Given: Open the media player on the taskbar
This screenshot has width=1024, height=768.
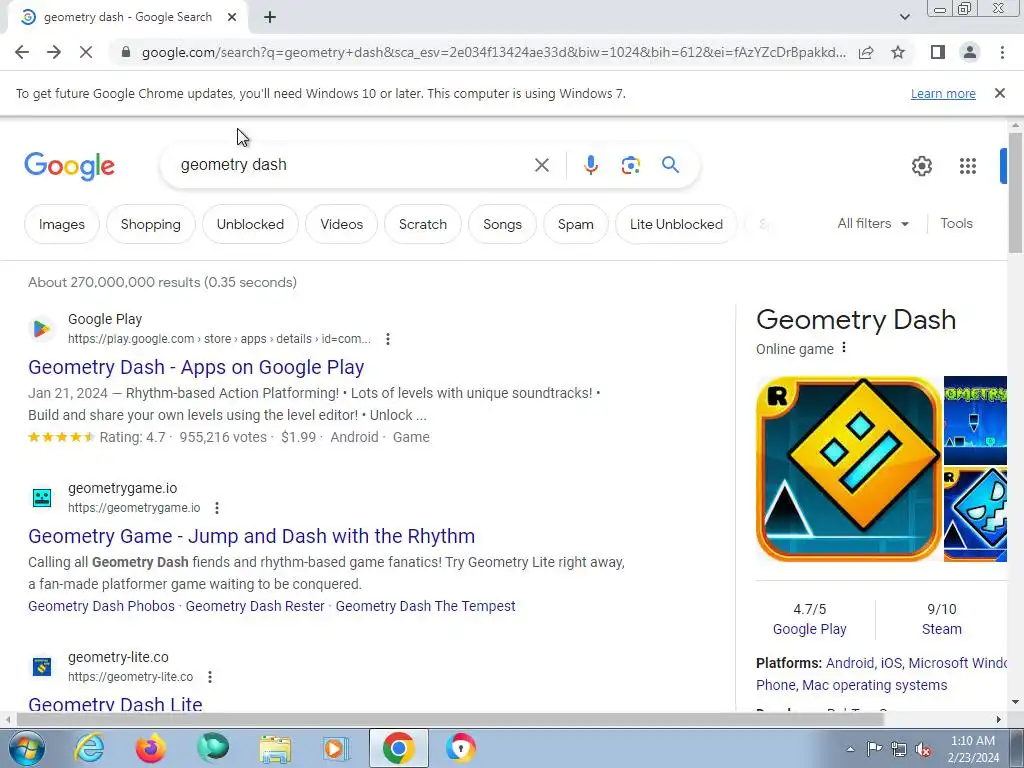Looking at the screenshot, I should click(x=336, y=748).
